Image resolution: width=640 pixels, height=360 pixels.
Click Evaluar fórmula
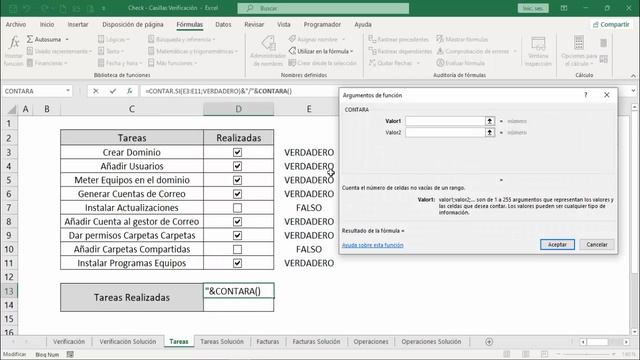click(460, 63)
